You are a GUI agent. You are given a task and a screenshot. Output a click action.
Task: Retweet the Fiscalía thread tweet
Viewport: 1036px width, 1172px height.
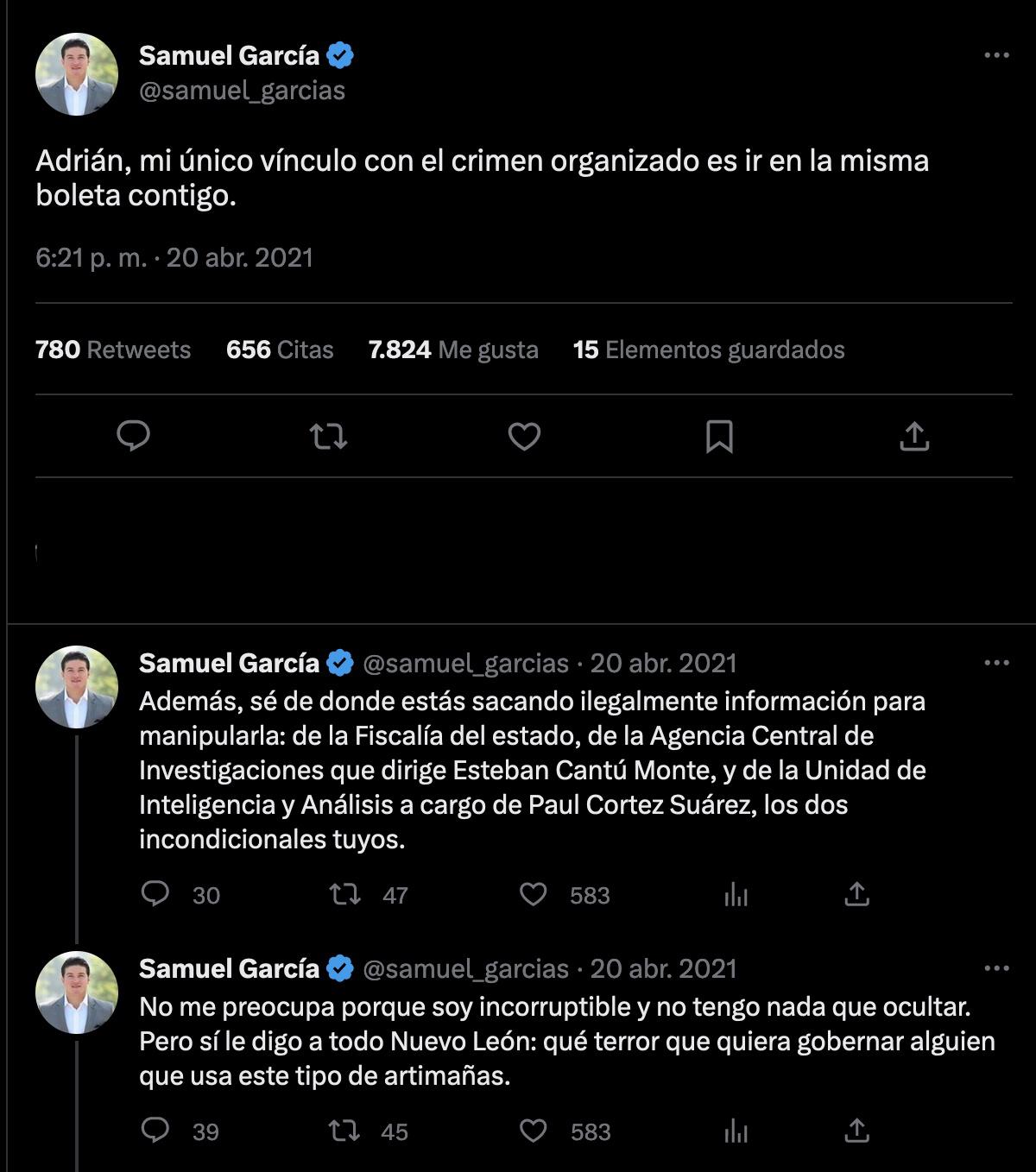[345, 894]
